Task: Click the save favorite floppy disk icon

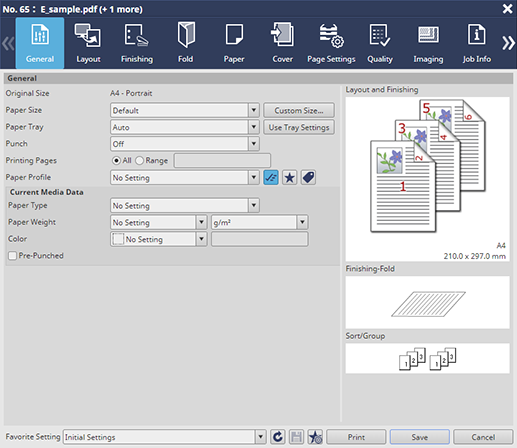Action: (296, 437)
